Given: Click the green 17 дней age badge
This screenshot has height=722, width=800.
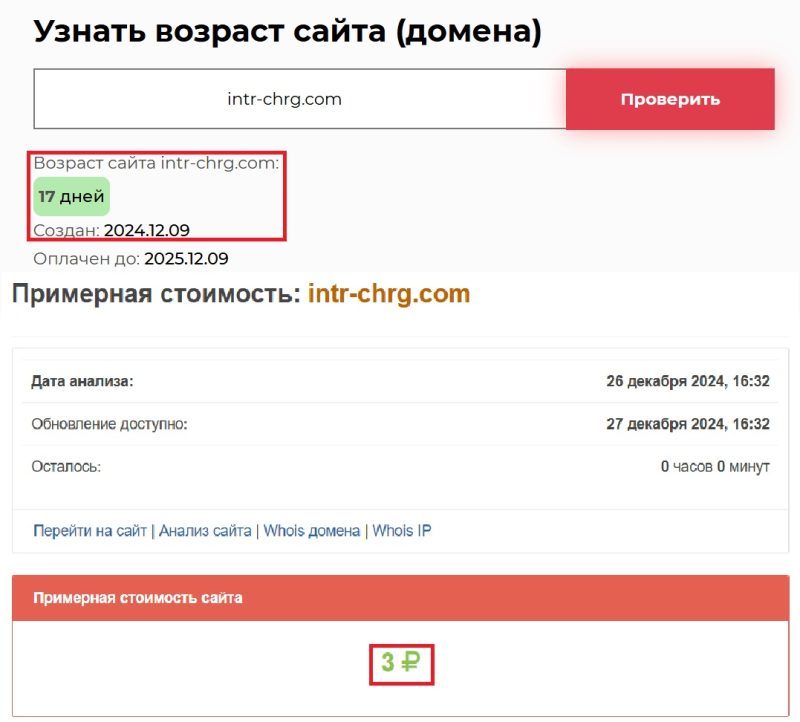Looking at the screenshot, I should (x=71, y=197).
